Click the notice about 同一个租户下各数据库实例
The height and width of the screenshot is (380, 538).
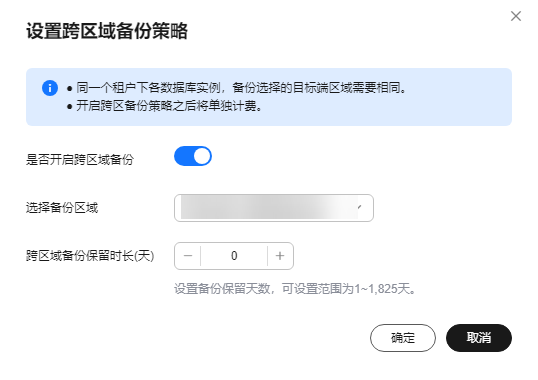(x=241, y=88)
